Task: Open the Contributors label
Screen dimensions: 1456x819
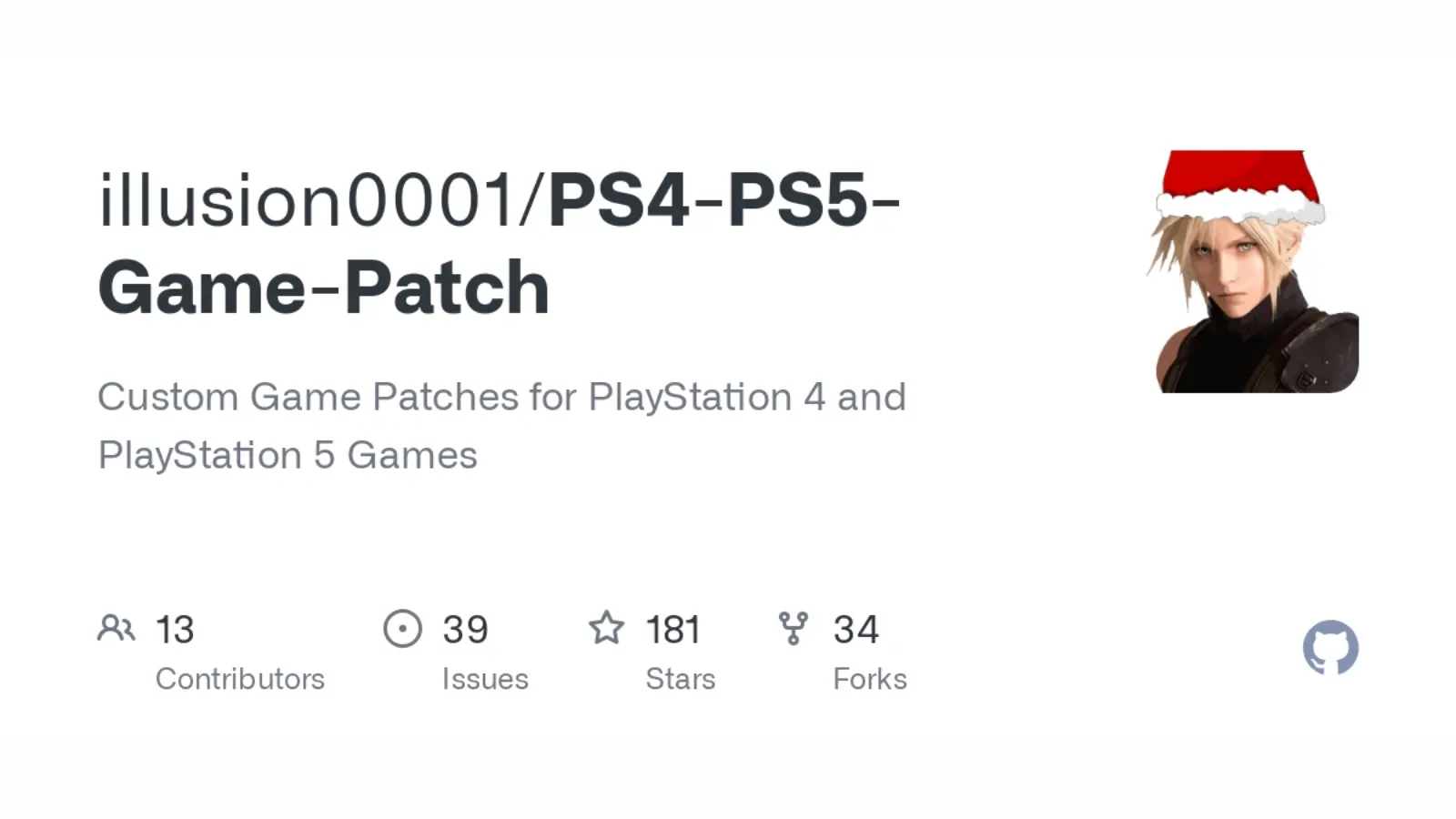Action: pos(239,679)
